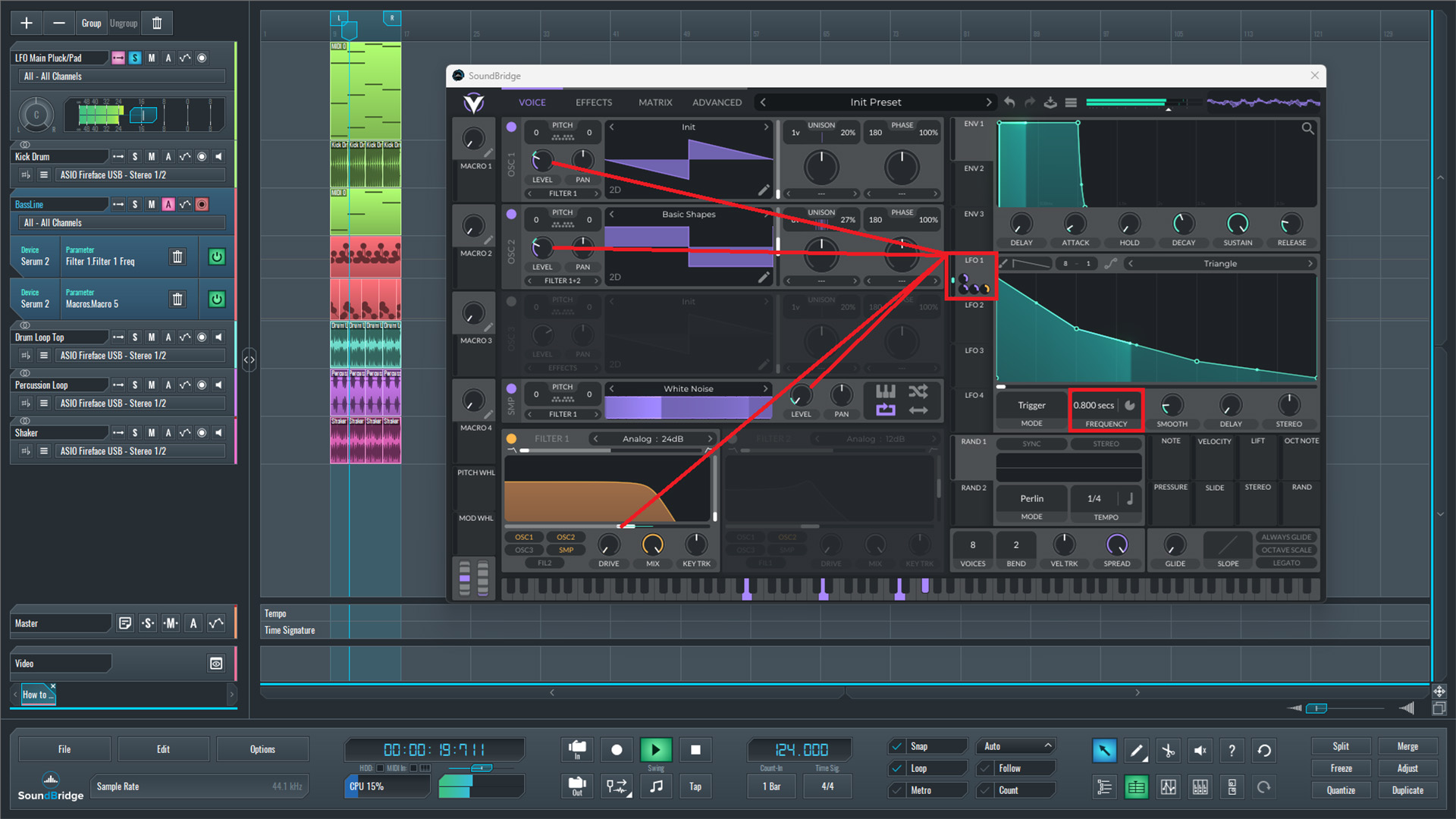Stop playback with the stop button
This screenshot has height=819, width=1456.
695,750
